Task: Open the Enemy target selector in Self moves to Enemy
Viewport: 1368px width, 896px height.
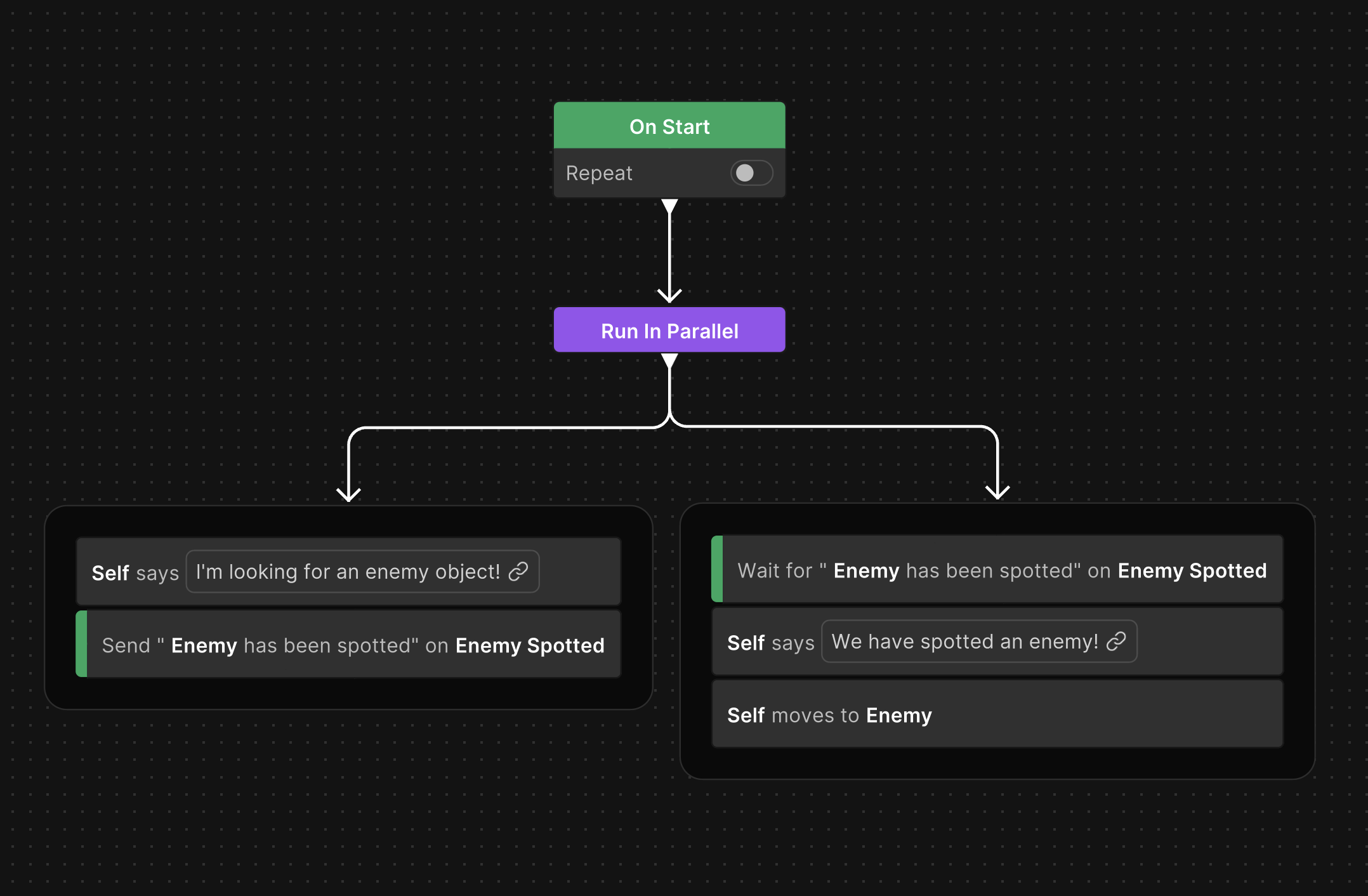Action: [898, 715]
